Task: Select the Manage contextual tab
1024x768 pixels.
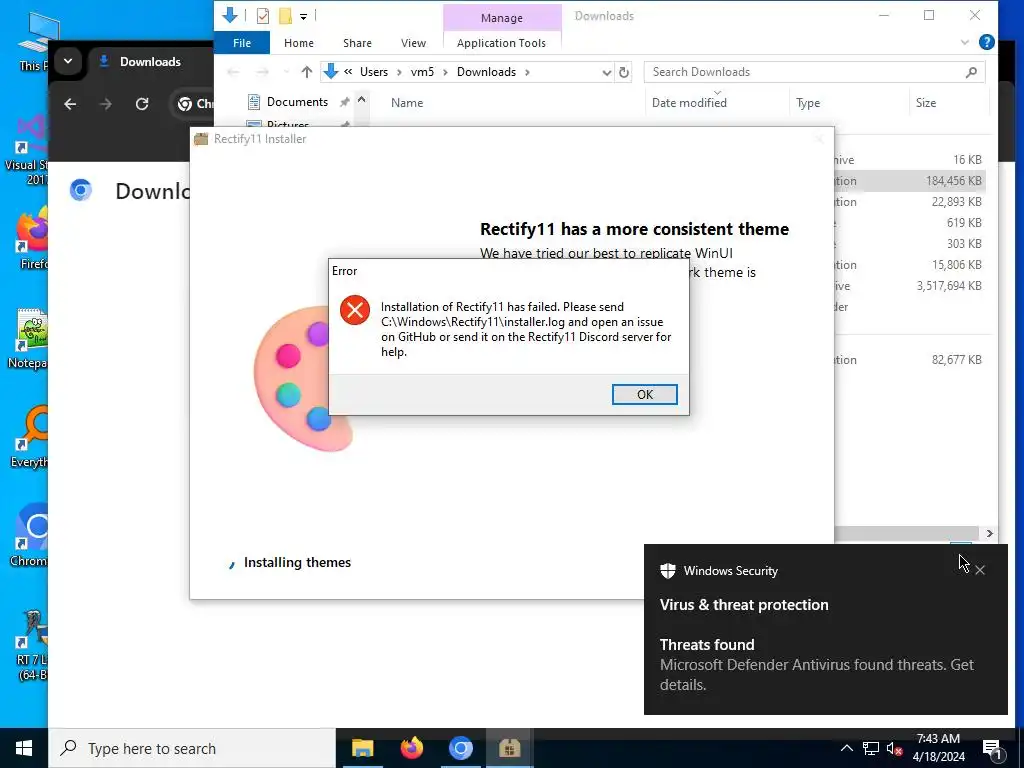Action: click(502, 18)
